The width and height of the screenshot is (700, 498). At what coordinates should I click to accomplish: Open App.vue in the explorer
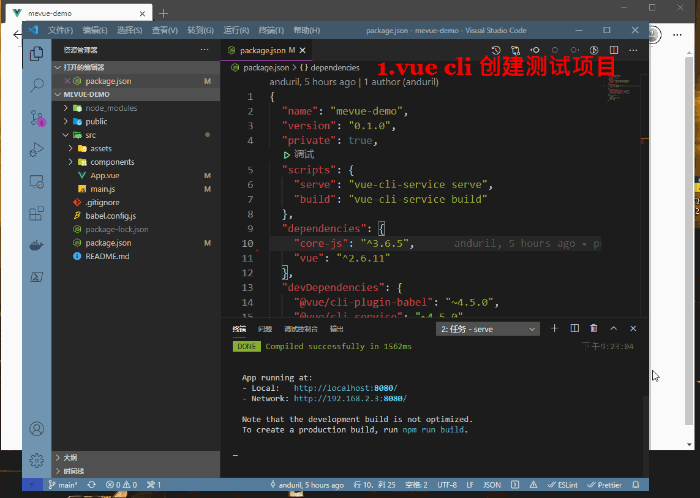click(136, 175)
